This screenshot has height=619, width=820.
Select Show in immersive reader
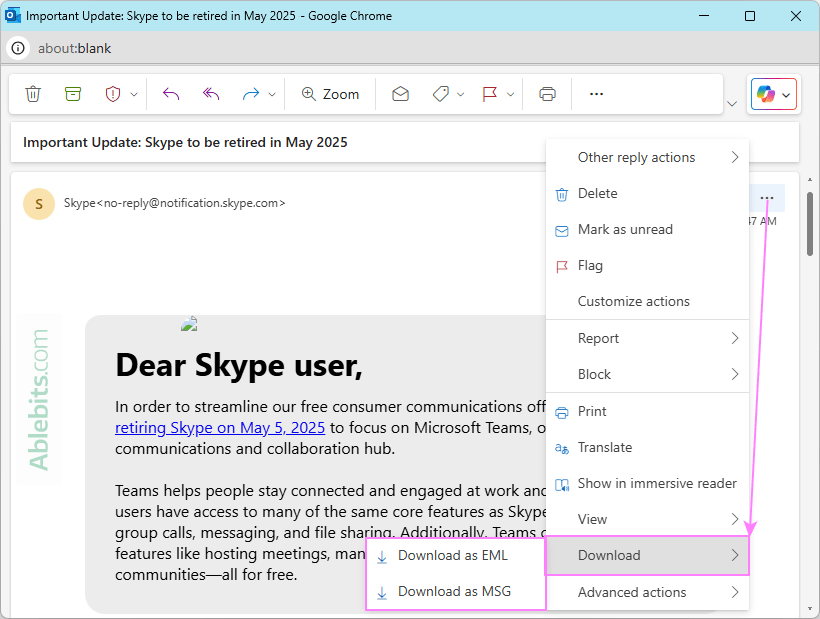(647, 484)
